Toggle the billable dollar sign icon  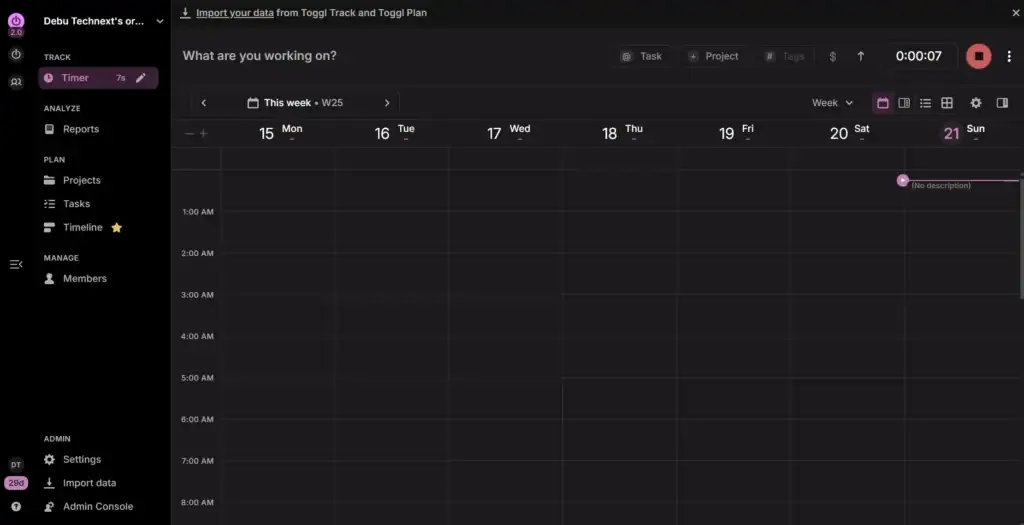(833, 57)
